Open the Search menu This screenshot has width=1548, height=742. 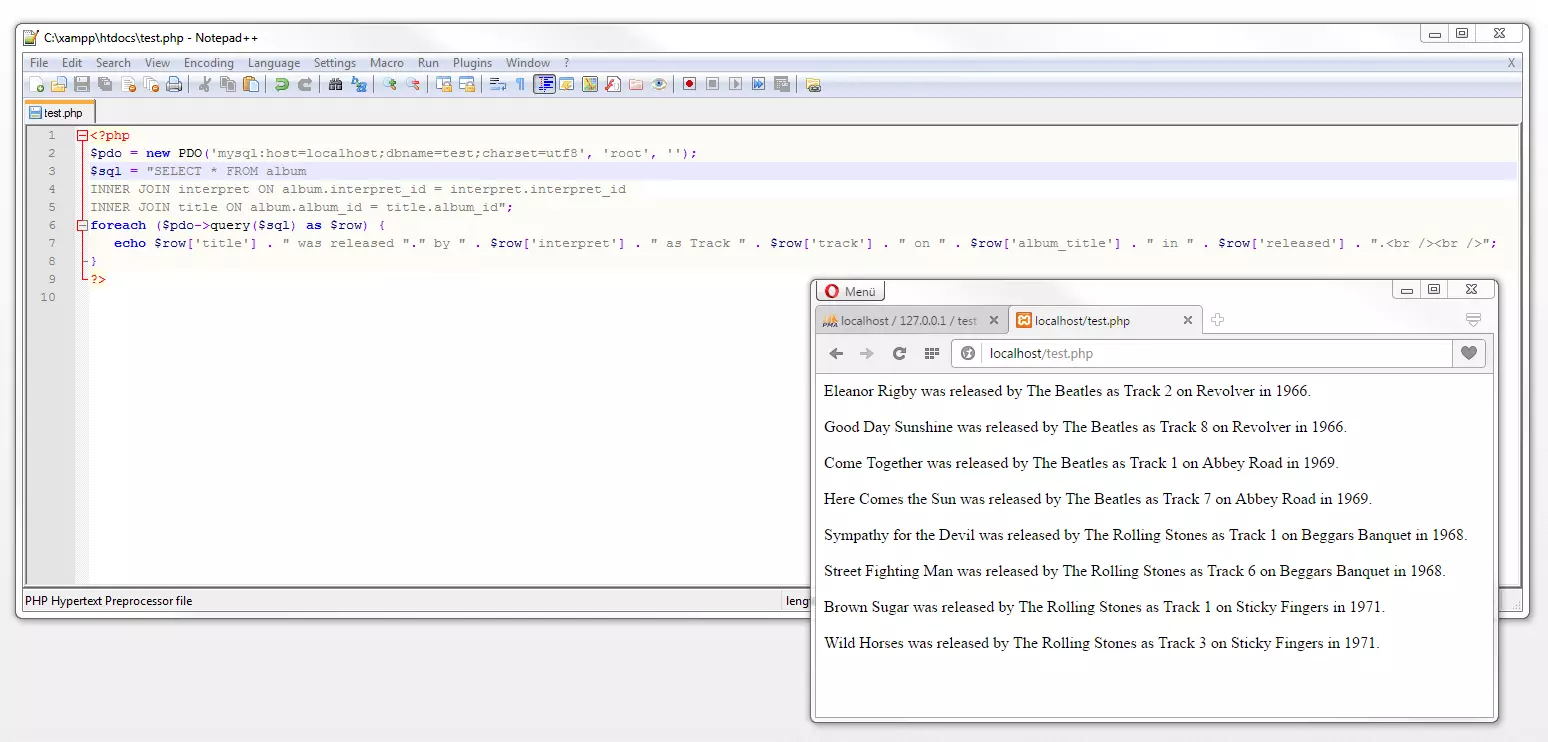113,63
